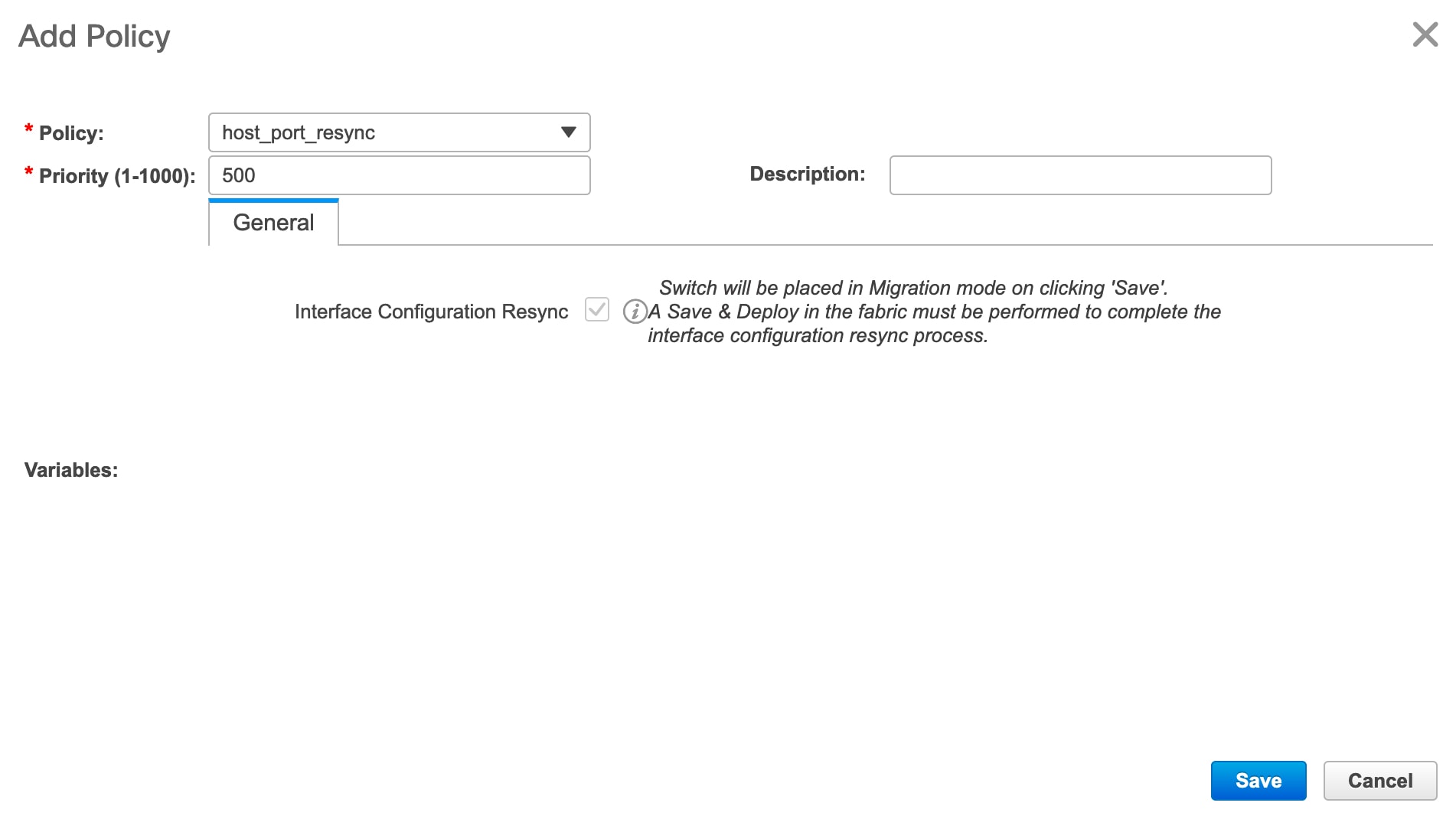Viewport: 1456px width, 819px height.
Task: Click the 'Description:' field label
Action: click(807, 175)
